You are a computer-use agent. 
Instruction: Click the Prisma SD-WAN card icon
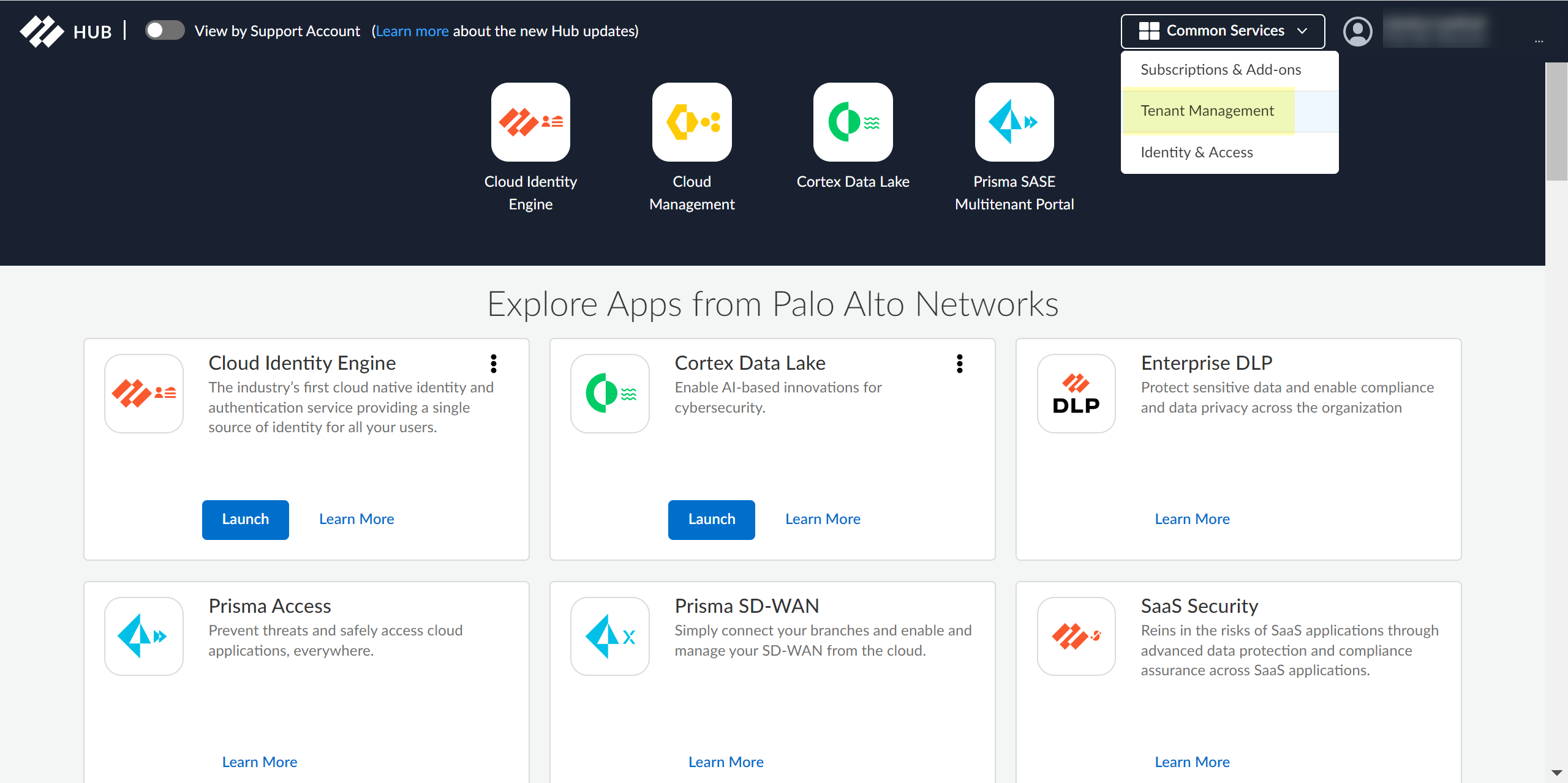point(610,637)
